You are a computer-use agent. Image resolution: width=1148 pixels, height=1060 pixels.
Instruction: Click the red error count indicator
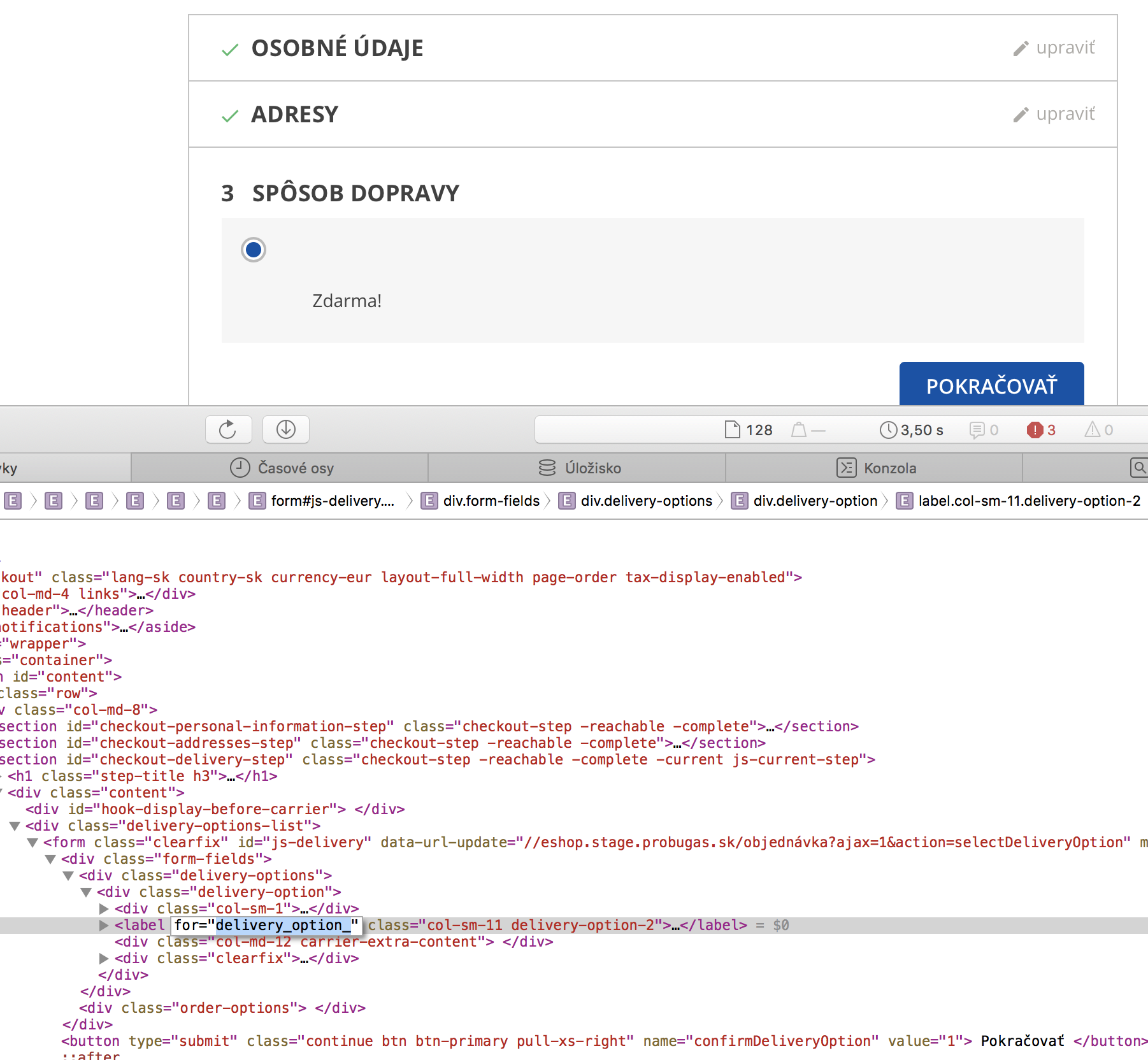pos(1041,430)
